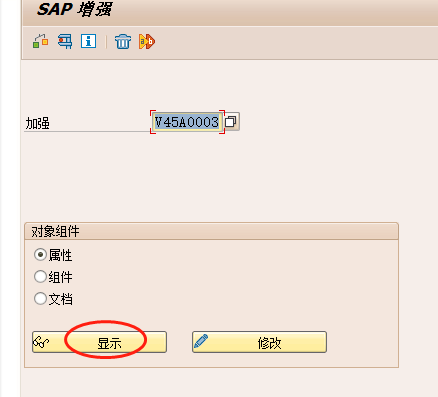Click the trash delete icon
The height and width of the screenshot is (397, 438).
tap(123, 41)
